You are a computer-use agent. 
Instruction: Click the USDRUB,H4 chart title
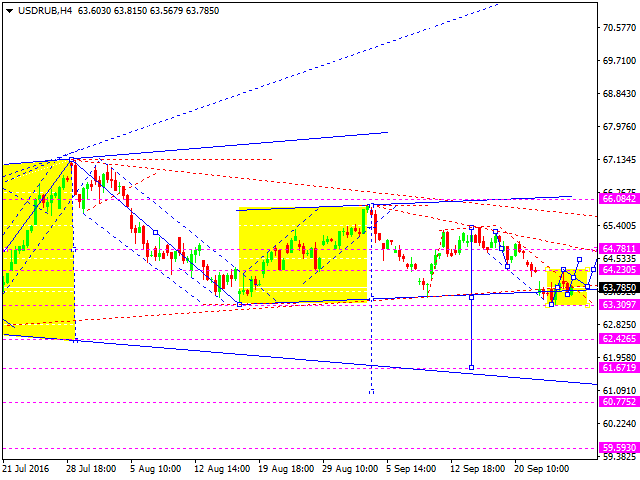45,11
